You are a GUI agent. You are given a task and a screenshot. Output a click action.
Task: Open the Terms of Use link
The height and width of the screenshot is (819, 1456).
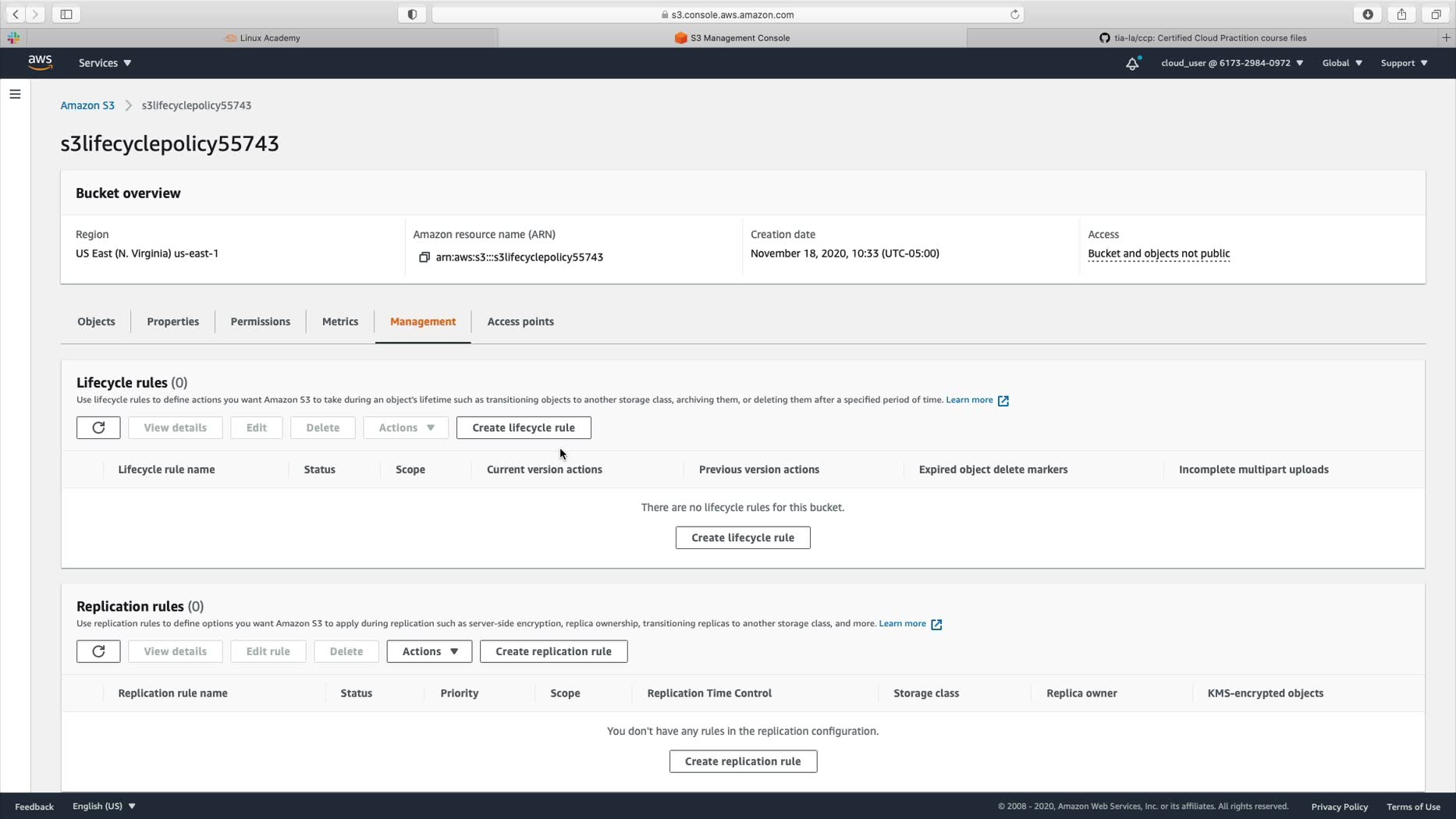pyautogui.click(x=1413, y=807)
